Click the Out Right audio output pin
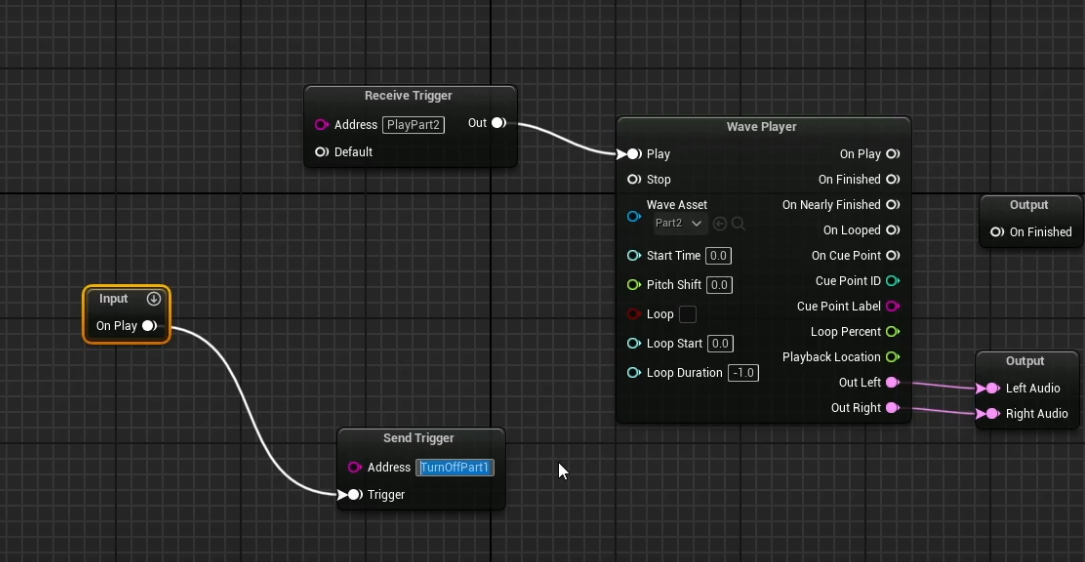Screen dimensions: 1085x562 click(x=893, y=408)
